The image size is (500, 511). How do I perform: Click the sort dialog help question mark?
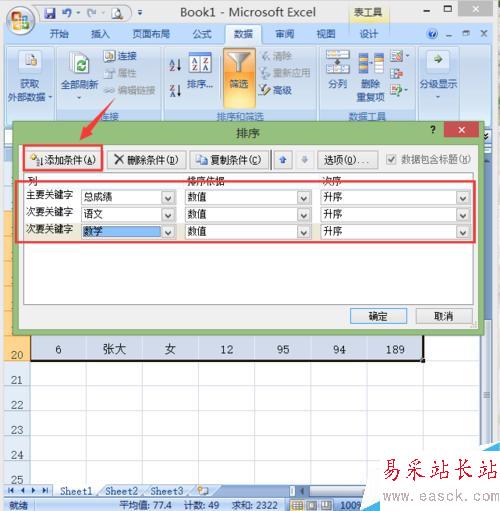click(x=433, y=129)
